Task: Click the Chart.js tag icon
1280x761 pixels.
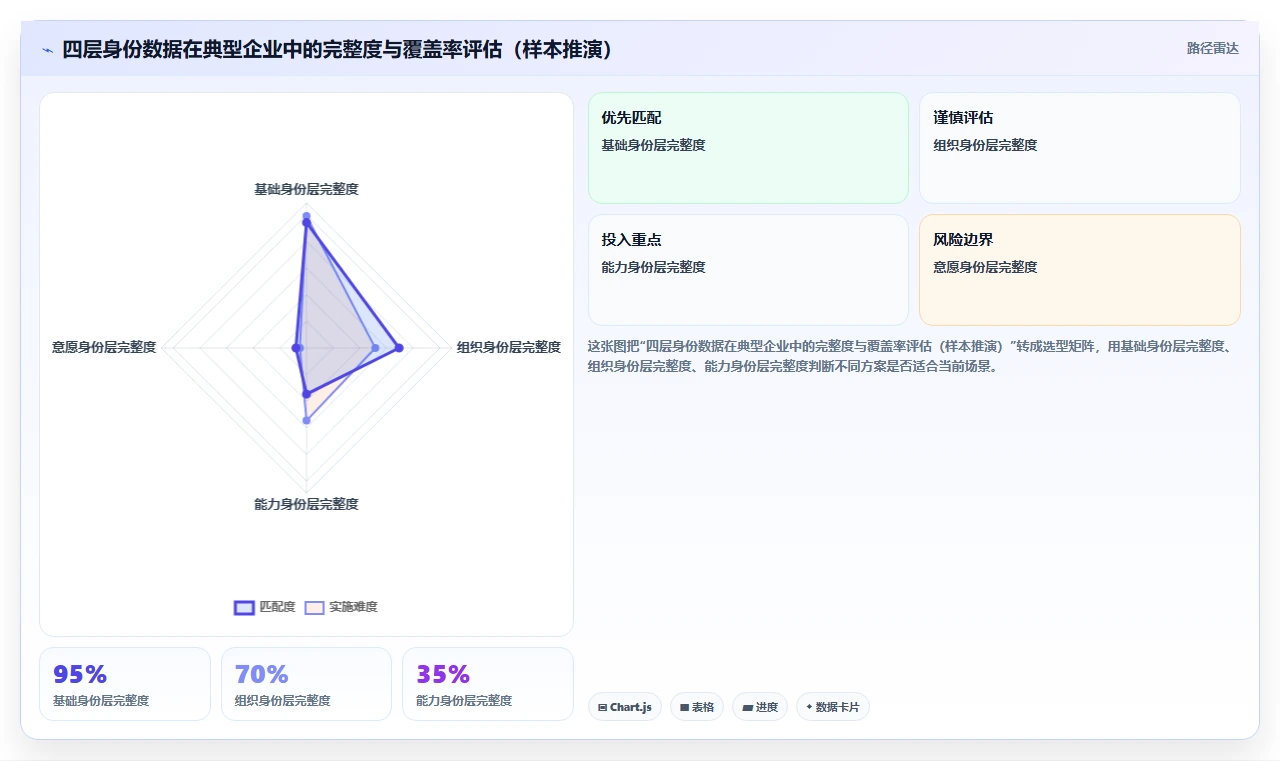Action: [602, 707]
